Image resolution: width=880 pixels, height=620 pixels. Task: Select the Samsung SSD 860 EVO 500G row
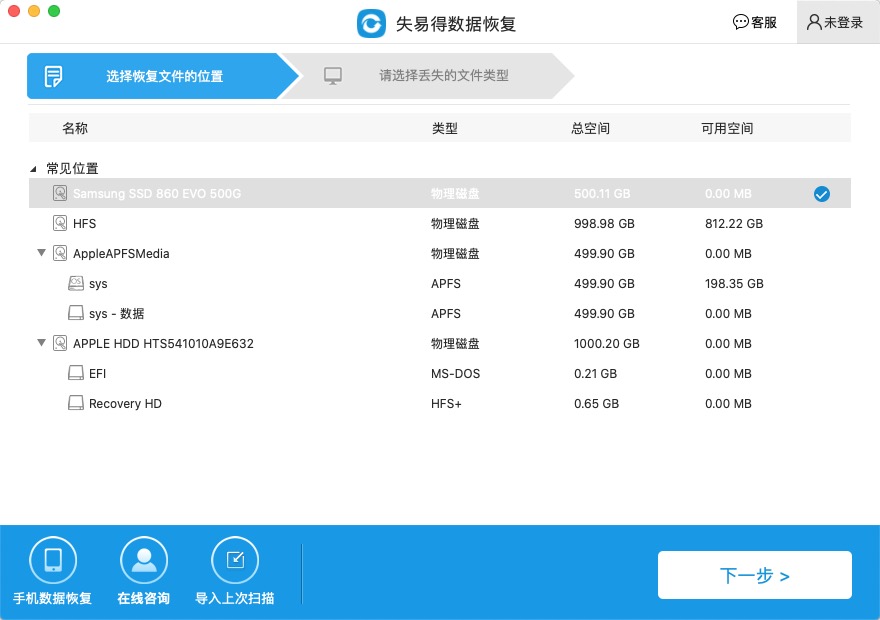(439, 194)
